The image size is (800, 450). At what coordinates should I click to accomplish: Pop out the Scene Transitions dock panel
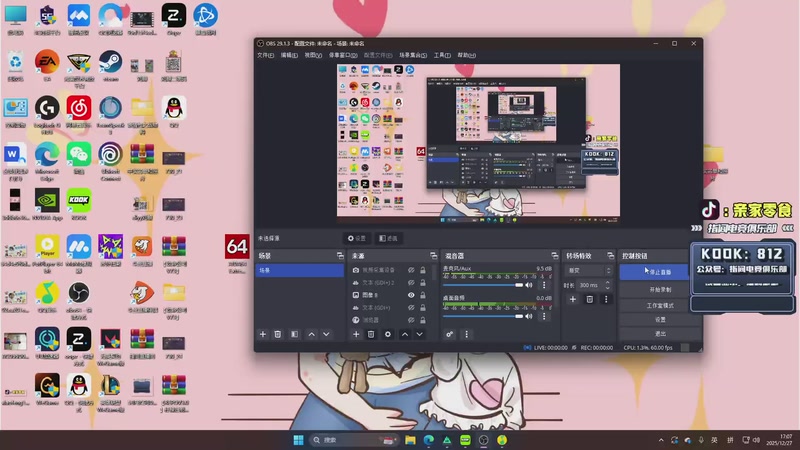point(610,256)
